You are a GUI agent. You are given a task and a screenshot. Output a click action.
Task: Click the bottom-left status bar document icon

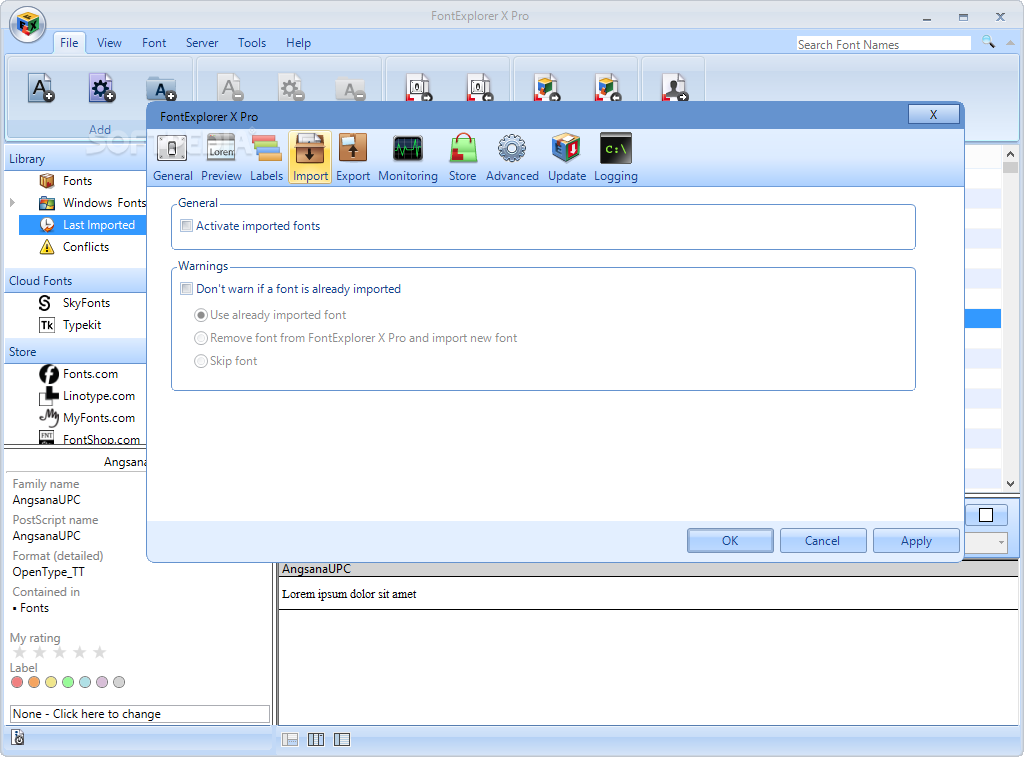tap(18, 738)
